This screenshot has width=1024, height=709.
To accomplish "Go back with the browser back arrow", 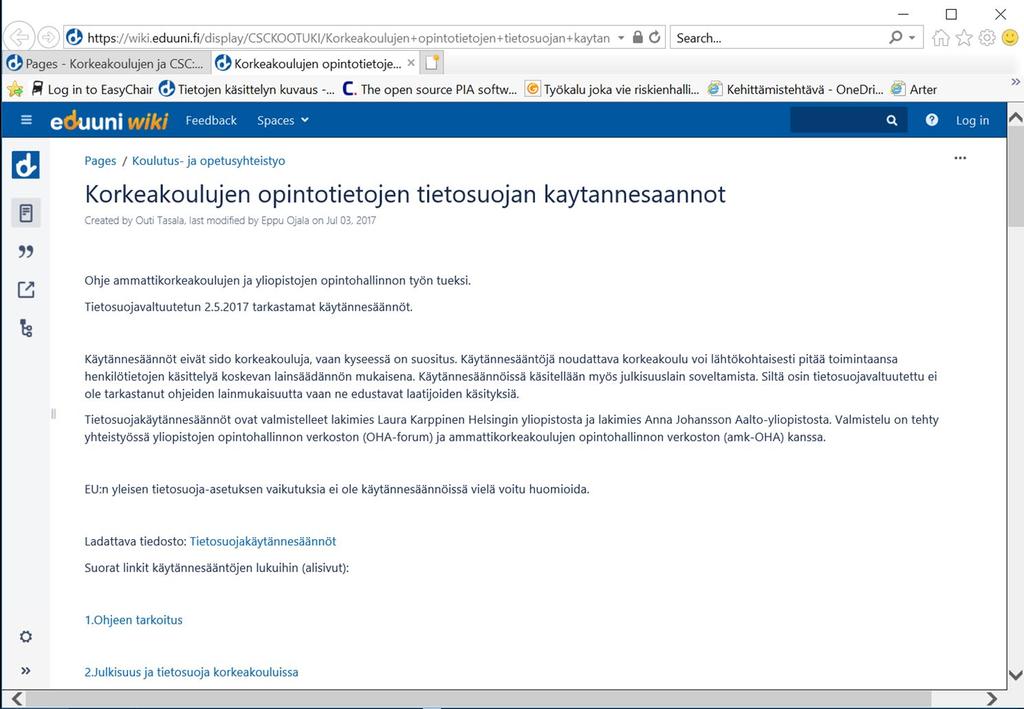I will pyautogui.click(x=20, y=37).
